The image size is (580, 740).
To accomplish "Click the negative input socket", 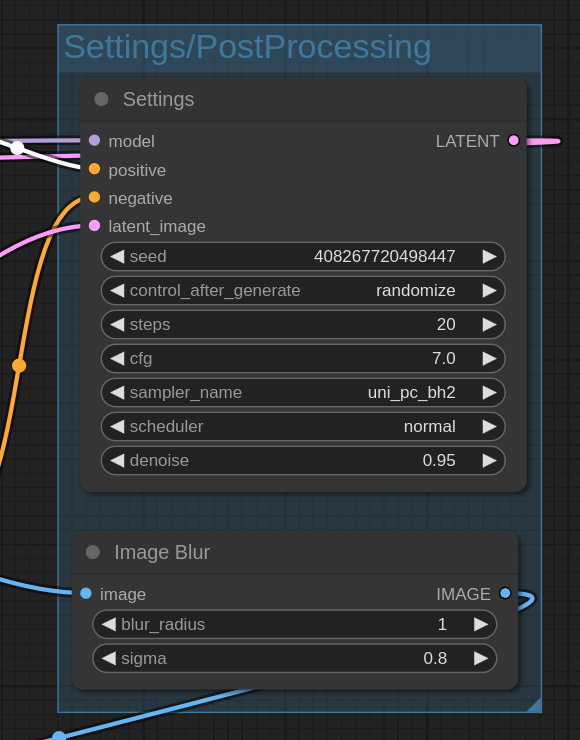I will 94,197.
